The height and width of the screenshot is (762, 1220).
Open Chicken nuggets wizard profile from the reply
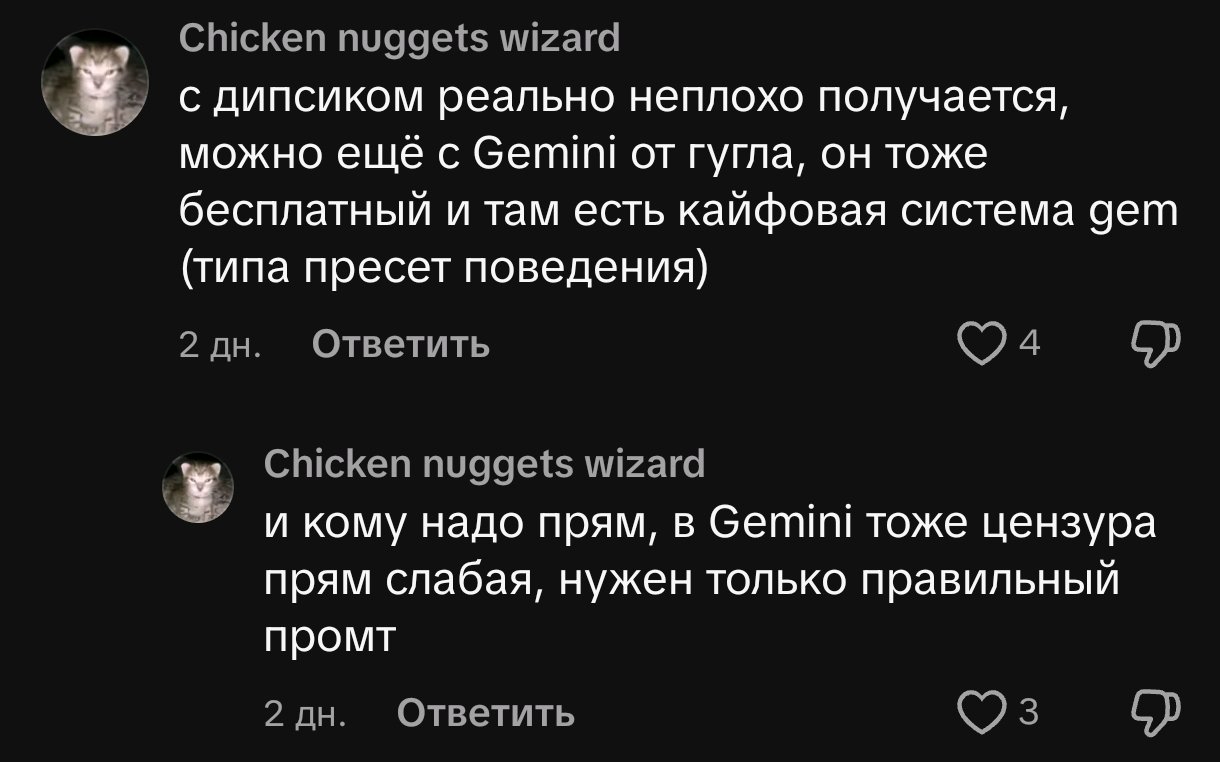484,463
